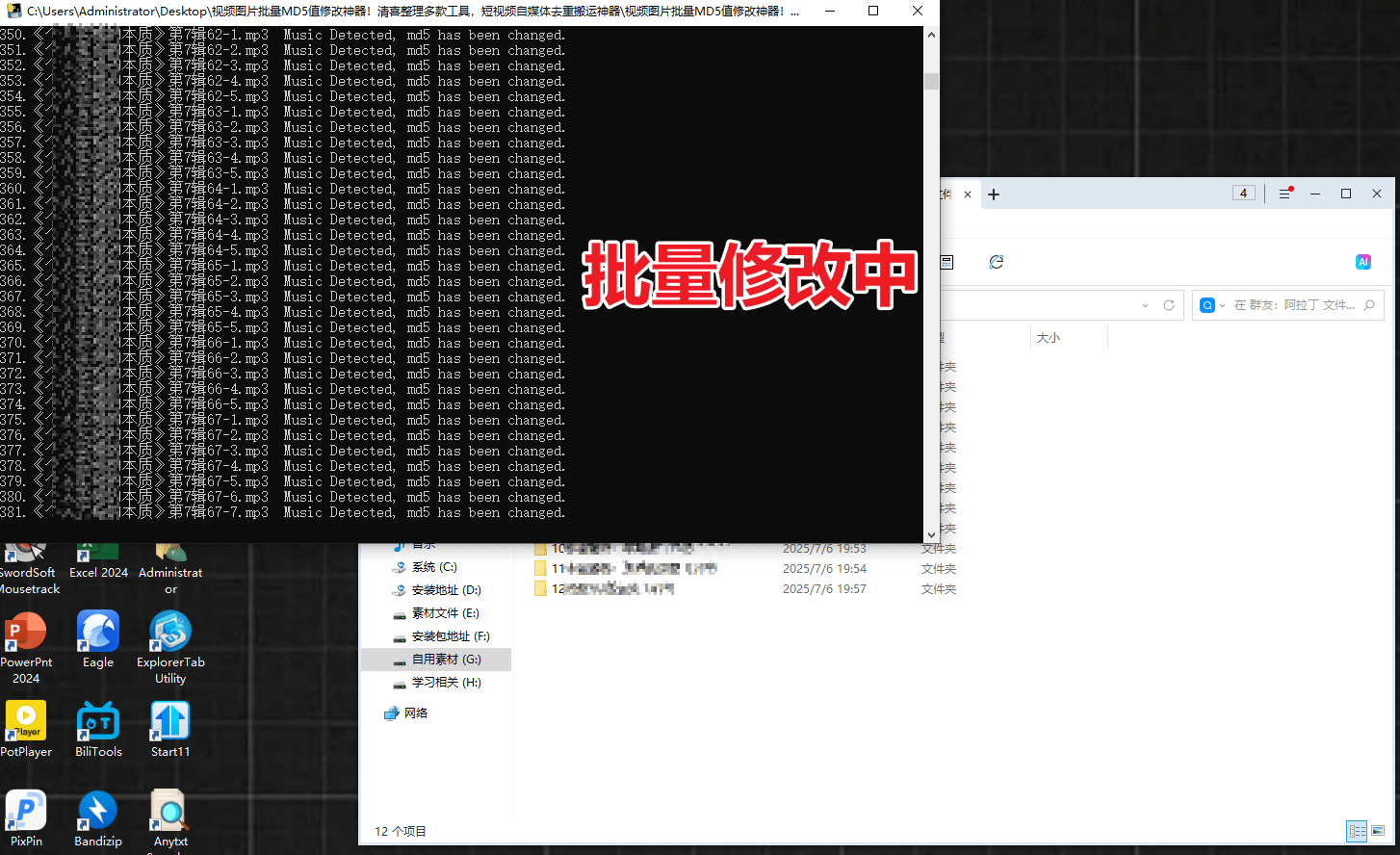This screenshot has width=1400, height=855.
Task: Launch BiliTools from the desktop
Action: coord(97,722)
